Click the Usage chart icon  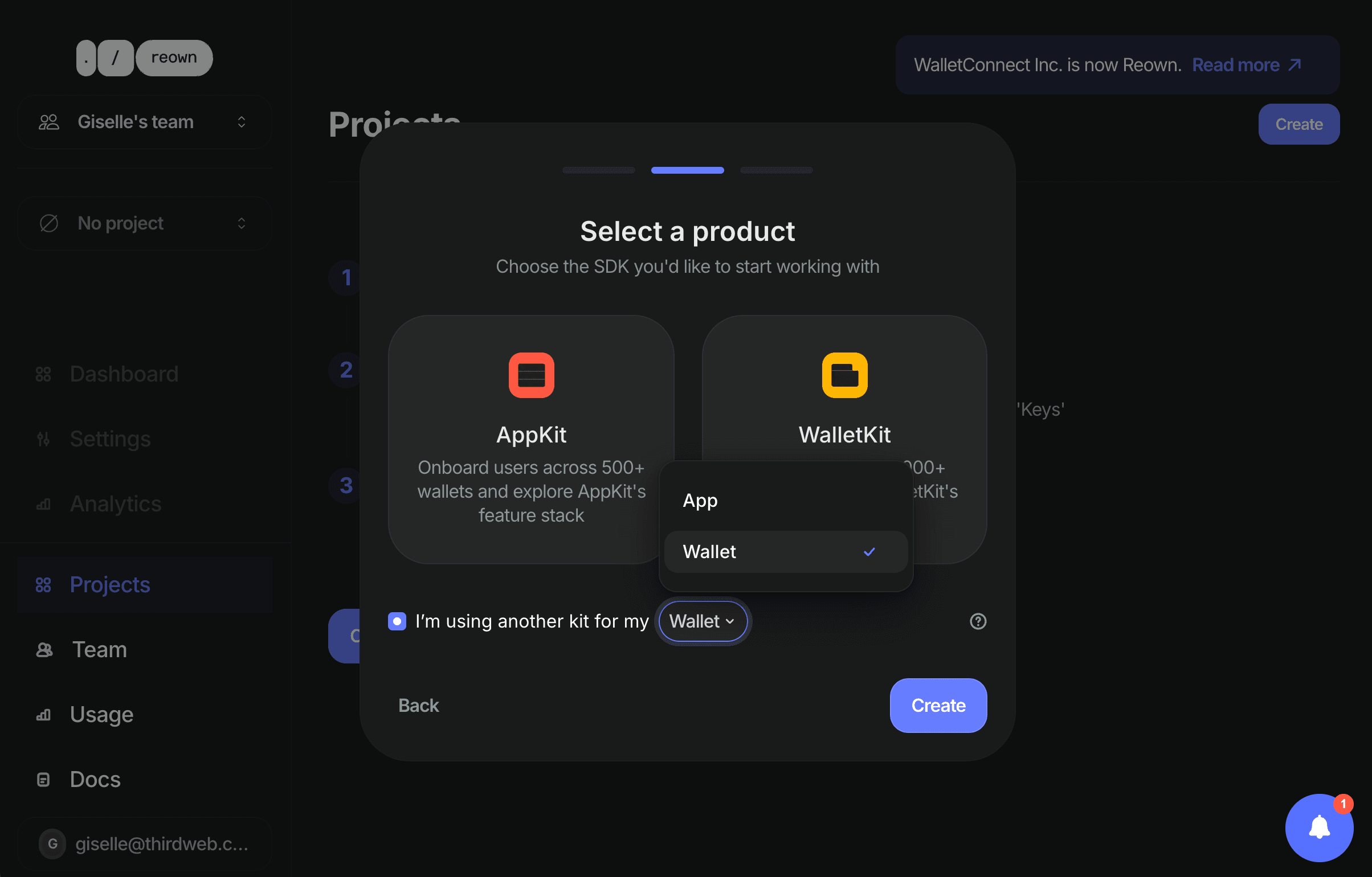click(44, 715)
